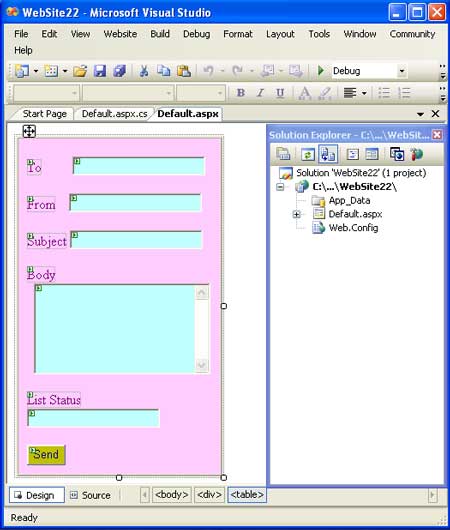Screen dimensions: 450x530
Task: Click the Paste clipboard icon
Action: pos(184,71)
